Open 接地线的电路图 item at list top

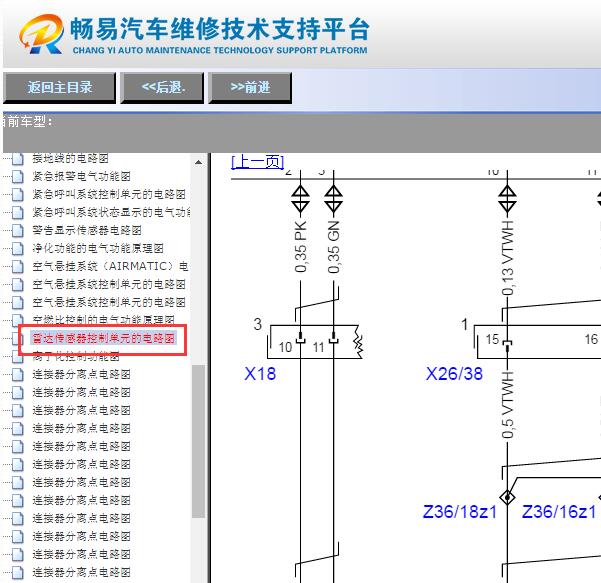coord(71,158)
